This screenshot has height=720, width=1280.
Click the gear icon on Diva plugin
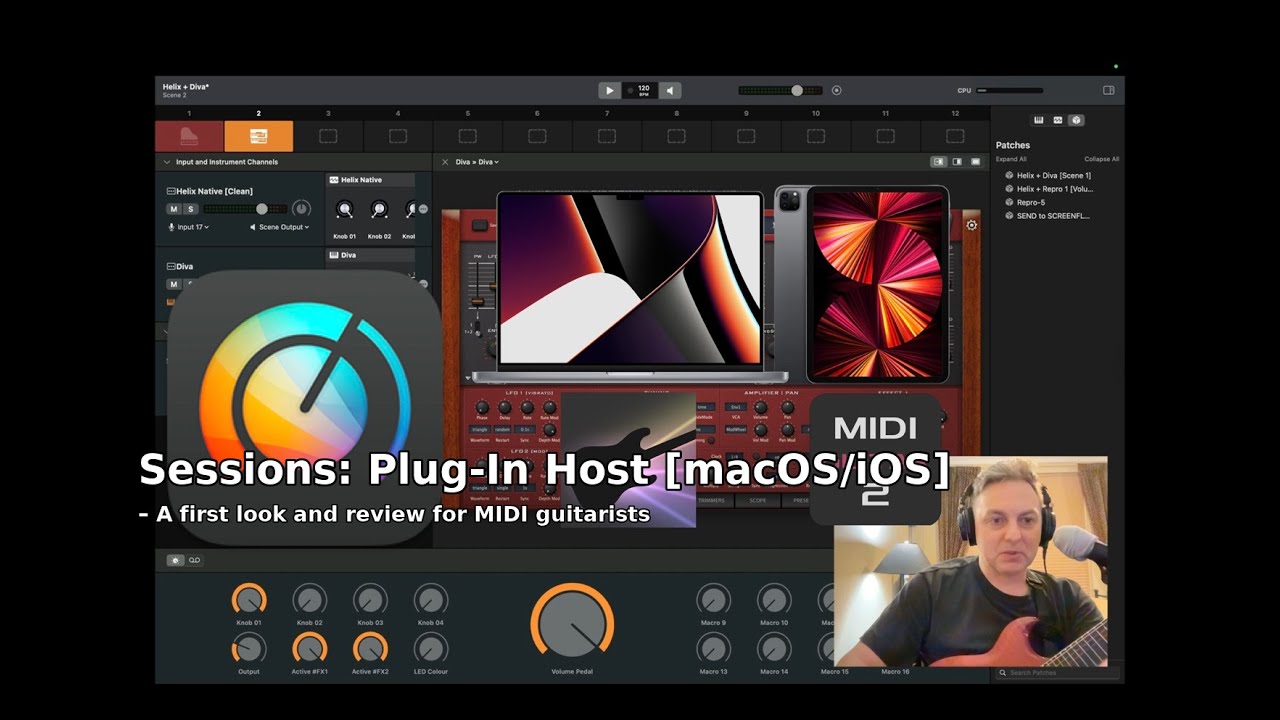pos(971,225)
